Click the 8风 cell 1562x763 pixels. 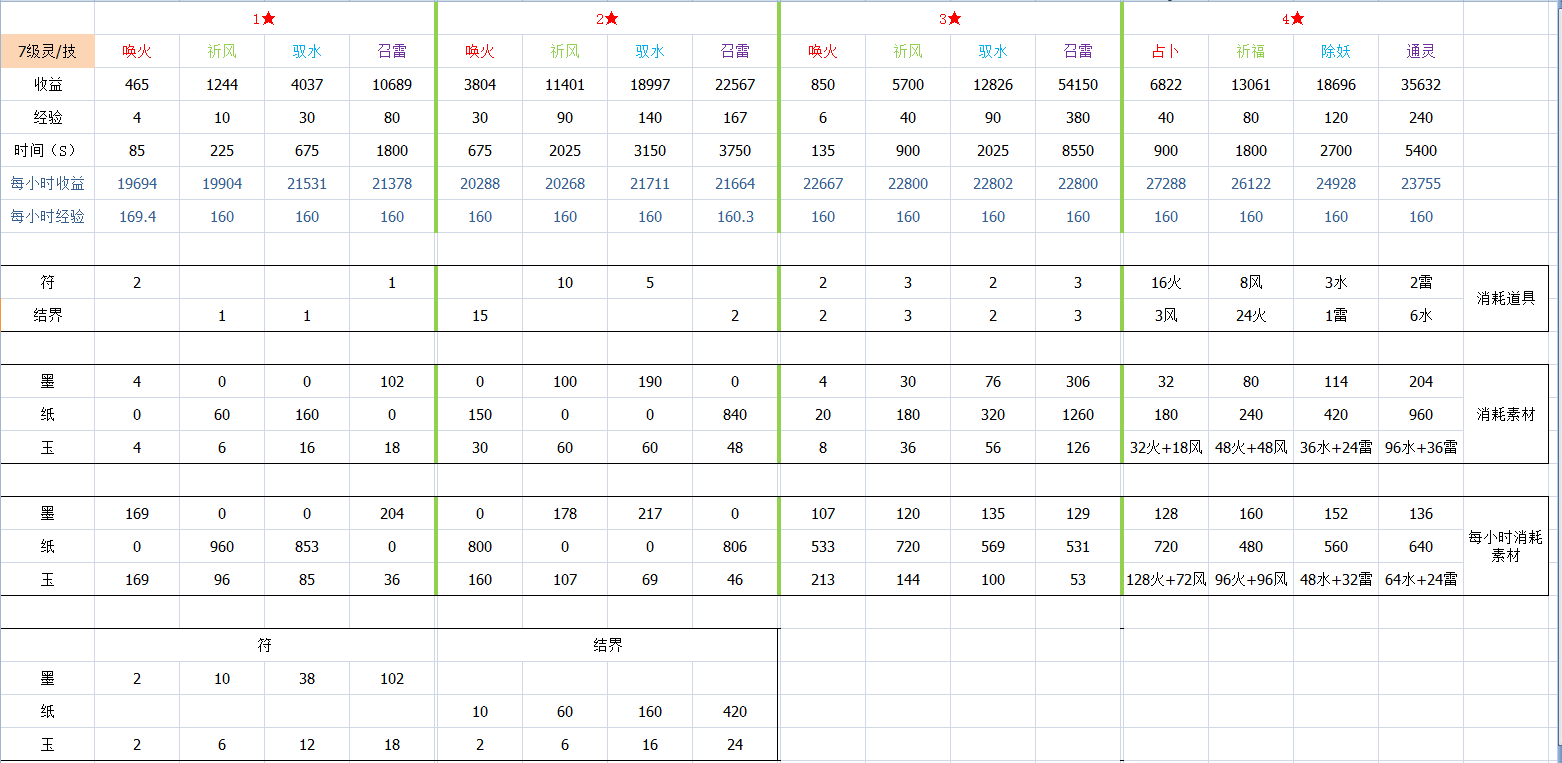[x=1251, y=282]
